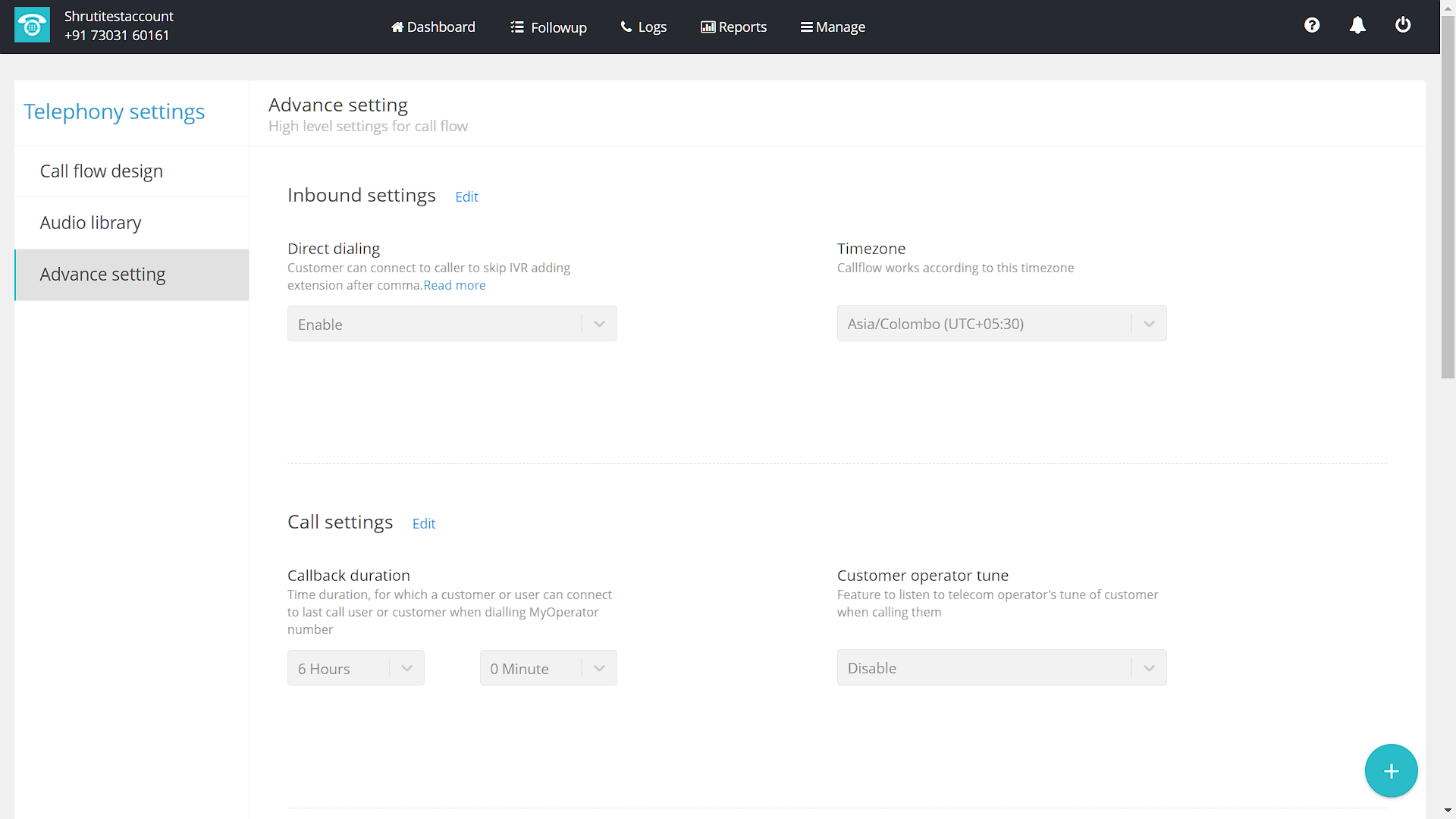
Task: Click the MyOperator telephone logo icon
Action: click(x=32, y=25)
